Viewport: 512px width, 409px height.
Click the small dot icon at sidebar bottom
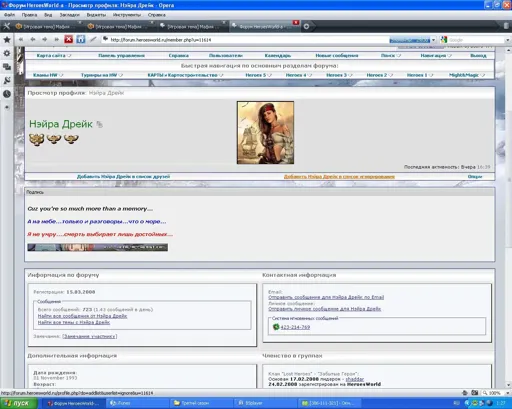point(7,107)
